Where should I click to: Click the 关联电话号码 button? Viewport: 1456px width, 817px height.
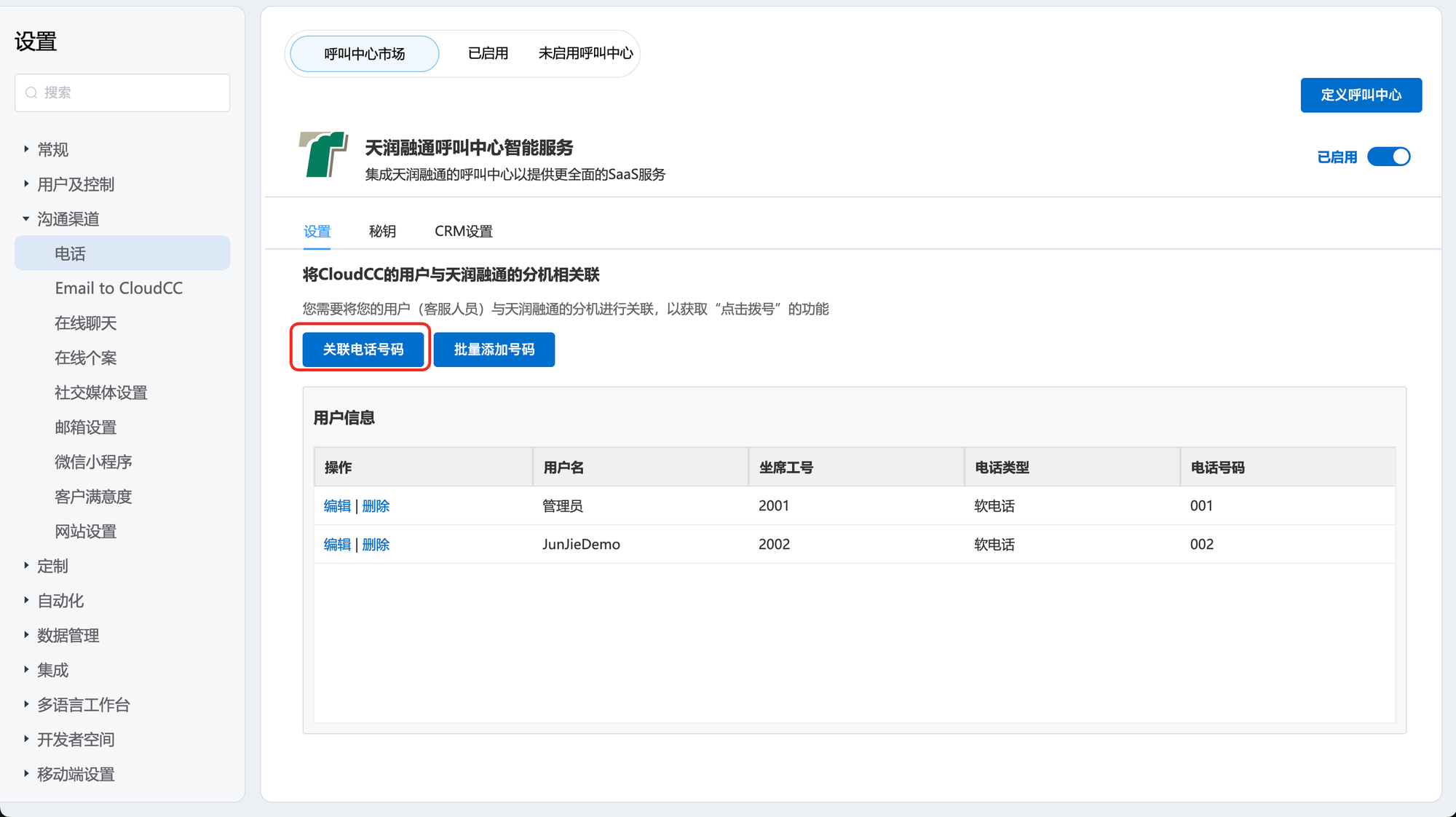click(x=363, y=350)
